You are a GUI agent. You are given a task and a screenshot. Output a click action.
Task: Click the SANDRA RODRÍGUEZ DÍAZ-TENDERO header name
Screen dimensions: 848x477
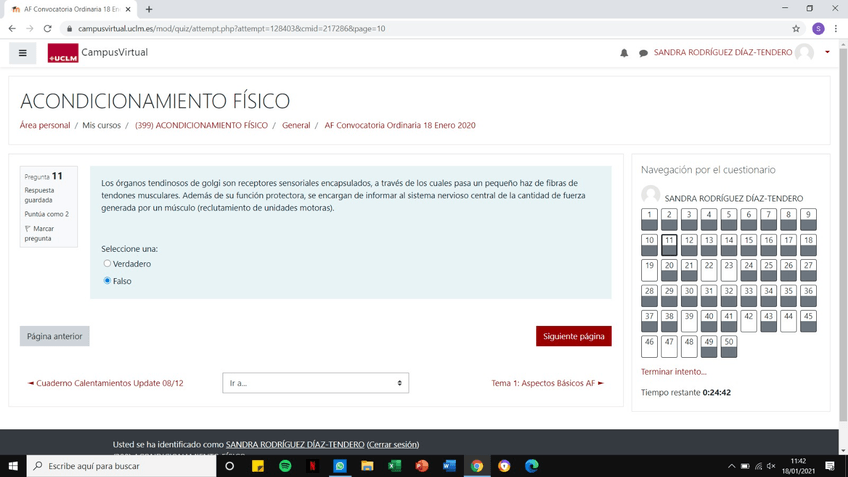tap(723, 52)
